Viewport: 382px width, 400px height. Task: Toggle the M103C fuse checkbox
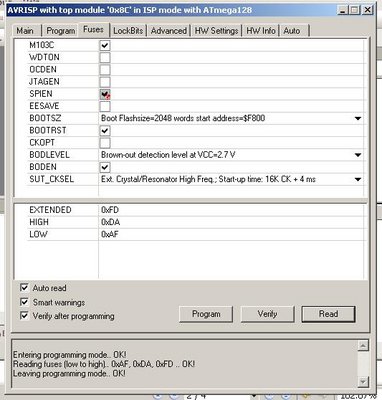[105, 45]
